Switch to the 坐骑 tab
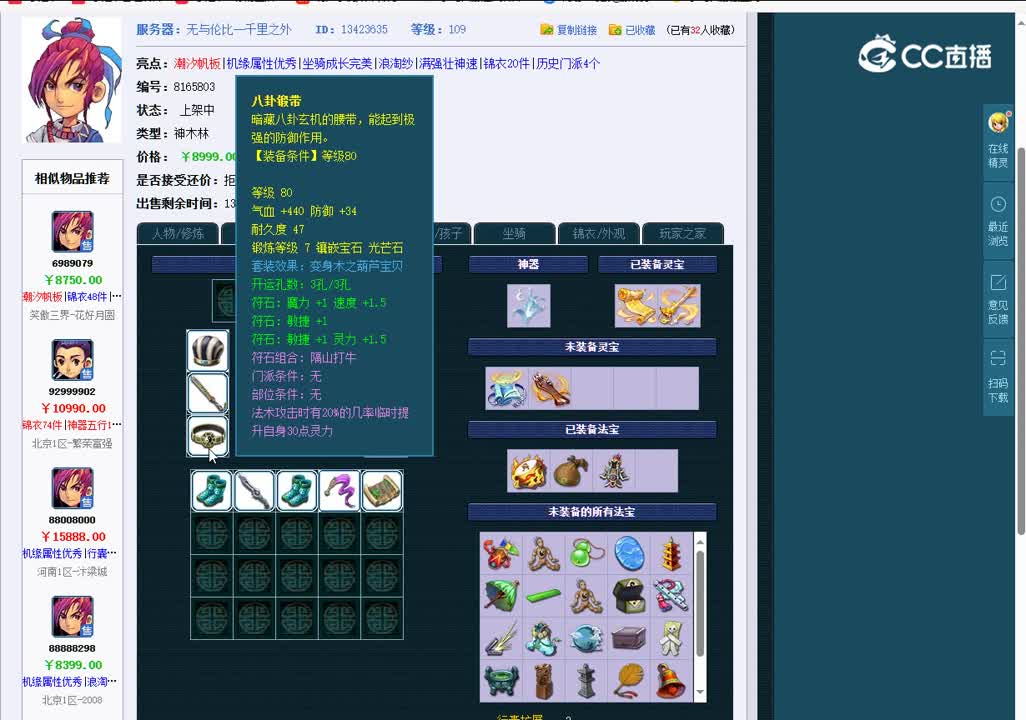Image resolution: width=1026 pixels, height=720 pixels. (x=514, y=234)
